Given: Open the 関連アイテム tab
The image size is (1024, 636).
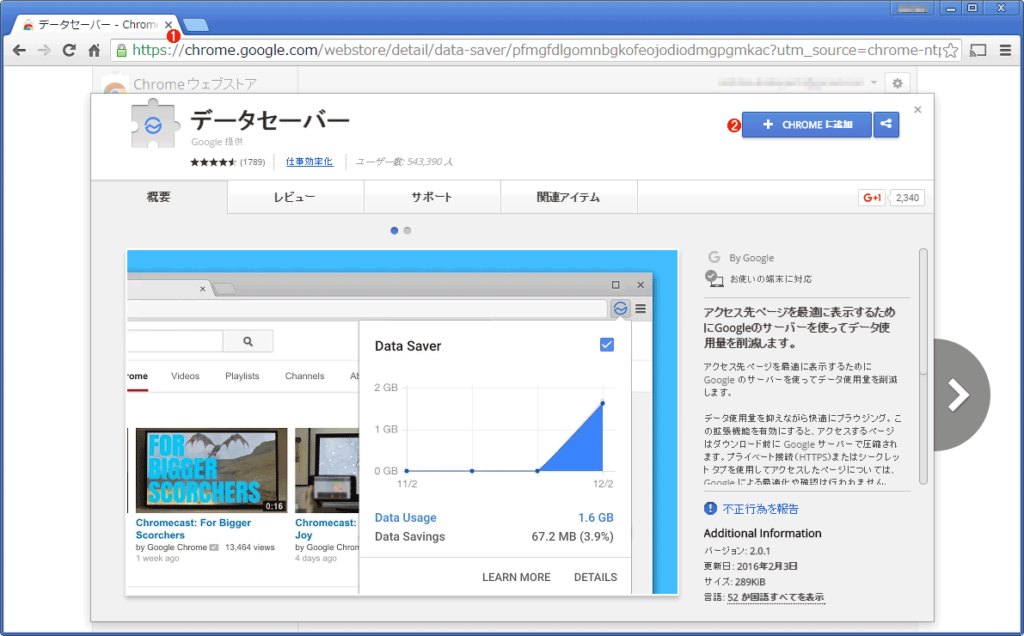Looking at the screenshot, I should click(568, 197).
